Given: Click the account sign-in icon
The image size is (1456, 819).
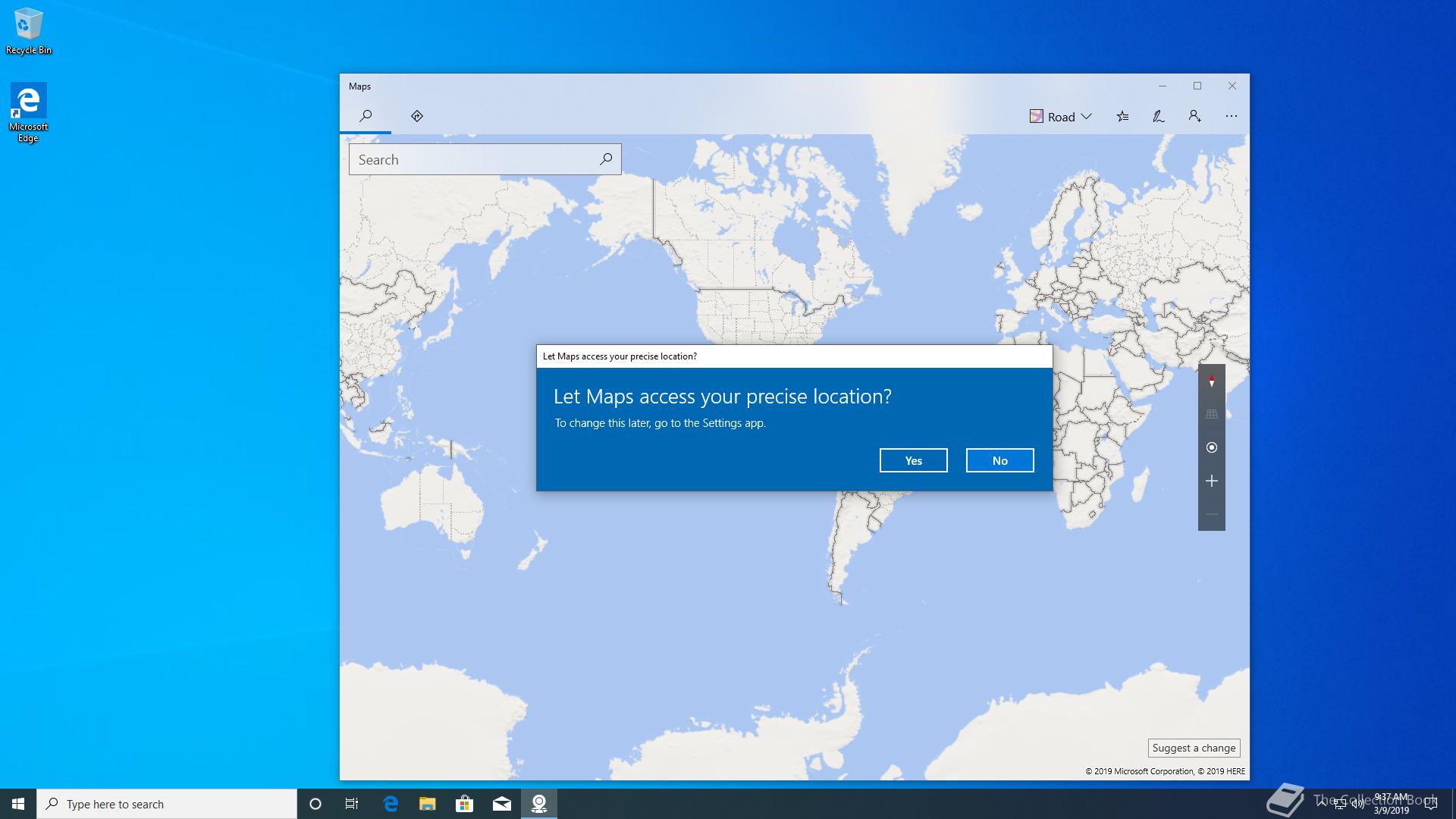Looking at the screenshot, I should [x=1194, y=116].
